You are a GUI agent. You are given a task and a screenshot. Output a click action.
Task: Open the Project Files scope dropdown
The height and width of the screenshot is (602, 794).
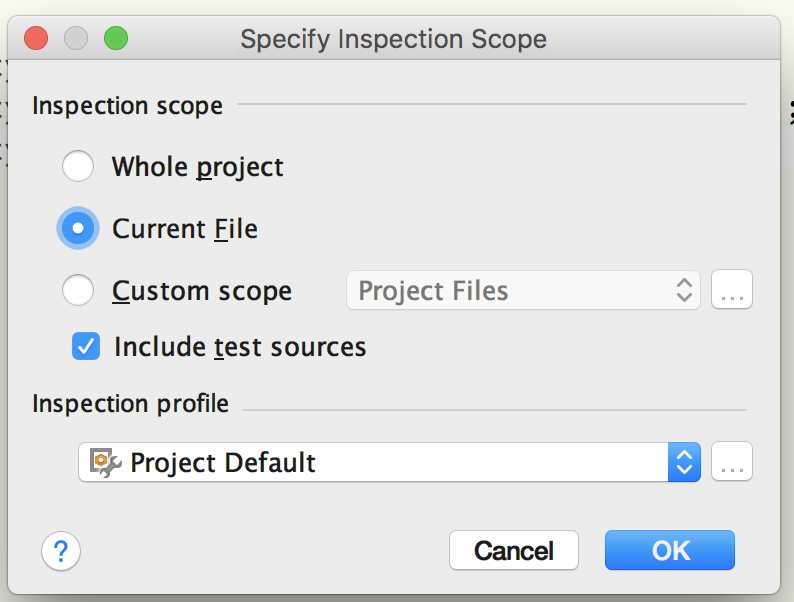[524, 290]
